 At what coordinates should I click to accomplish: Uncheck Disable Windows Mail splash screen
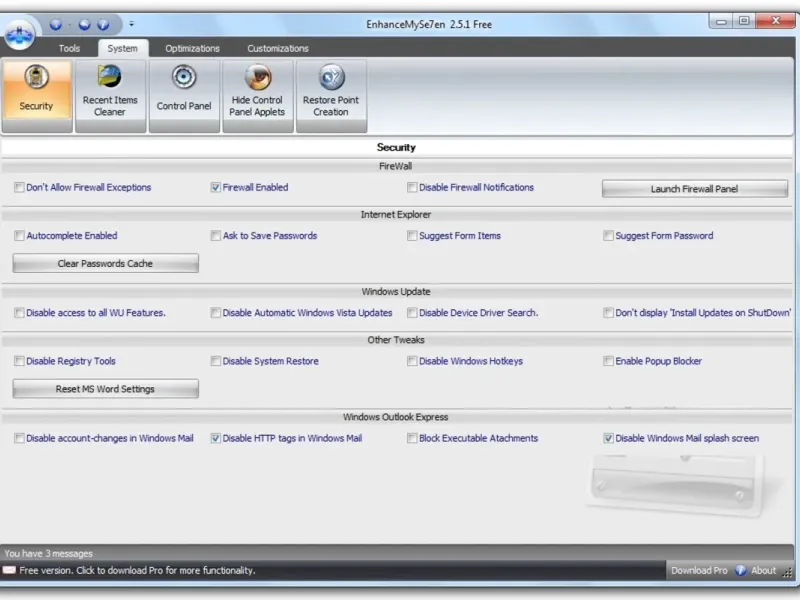tap(608, 438)
